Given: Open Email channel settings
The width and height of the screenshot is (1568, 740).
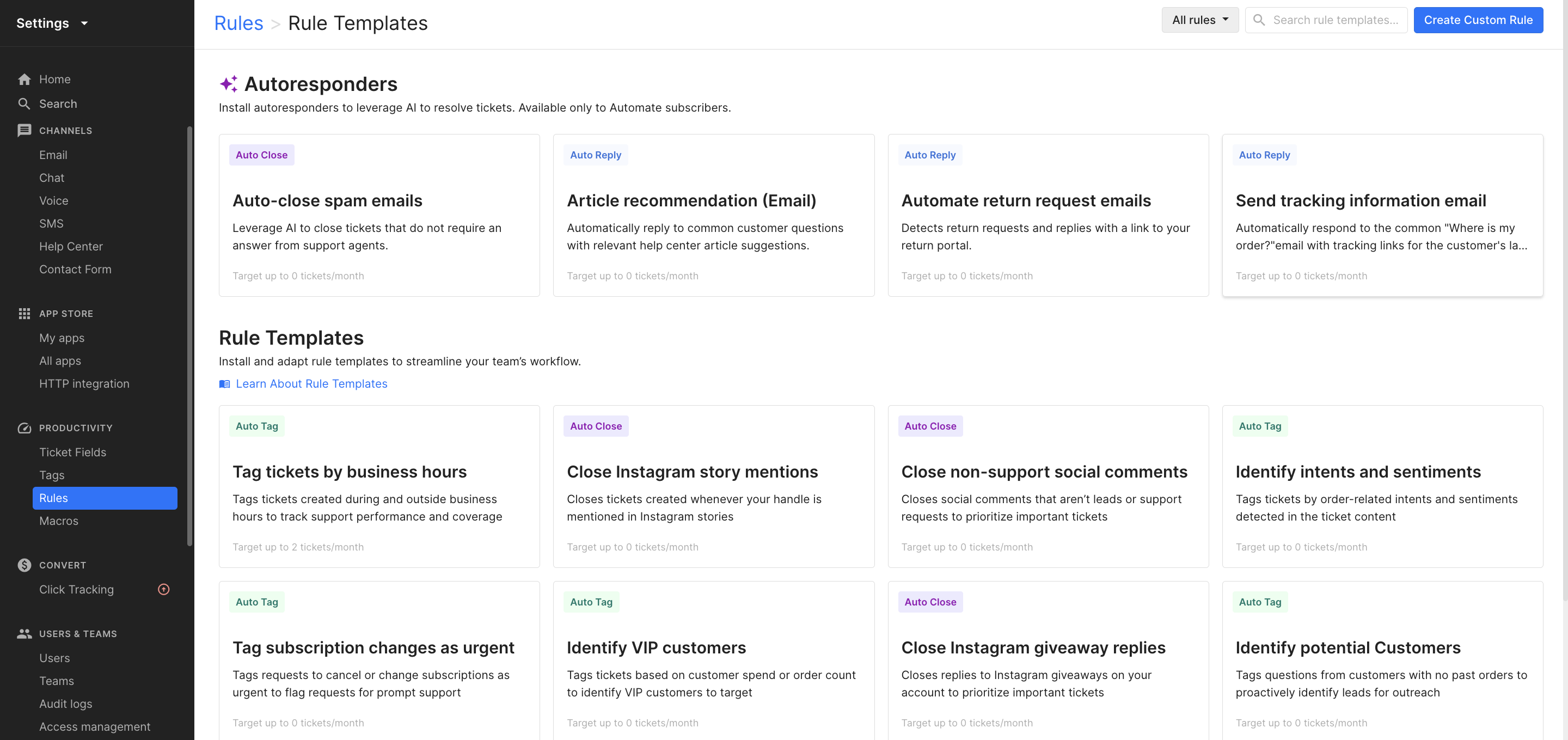Looking at the screenshot, I should click(53, 155).
